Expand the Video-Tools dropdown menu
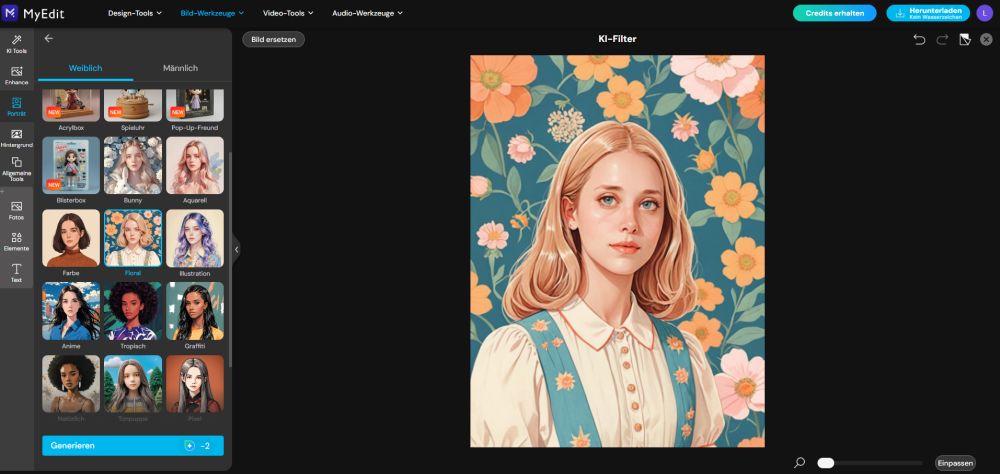The image size is (1000, 474). (289, 13)
